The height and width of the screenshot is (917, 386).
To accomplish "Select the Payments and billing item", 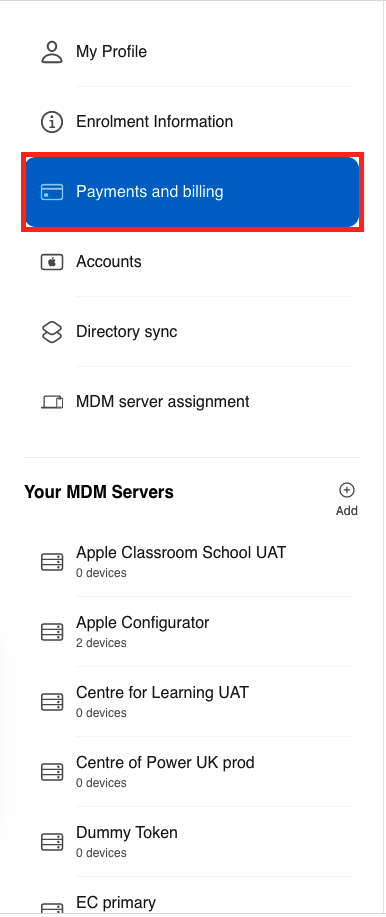I will (x=191, y=192).
